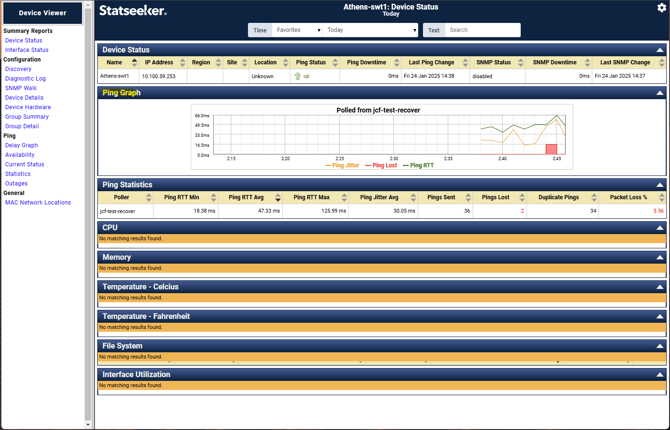
Task: Toggle Ping Lost series in graph legend
Action: point(381,166)
